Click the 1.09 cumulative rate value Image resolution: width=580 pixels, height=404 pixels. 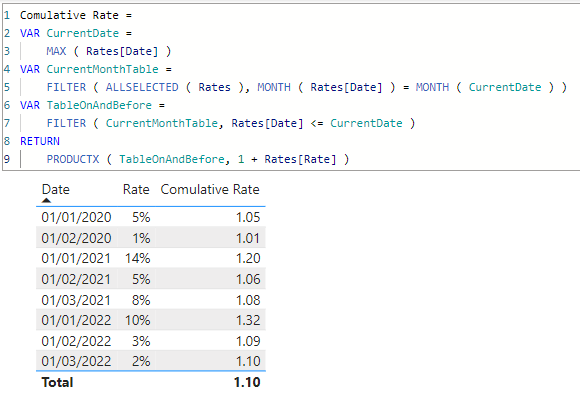coord(248,341)
